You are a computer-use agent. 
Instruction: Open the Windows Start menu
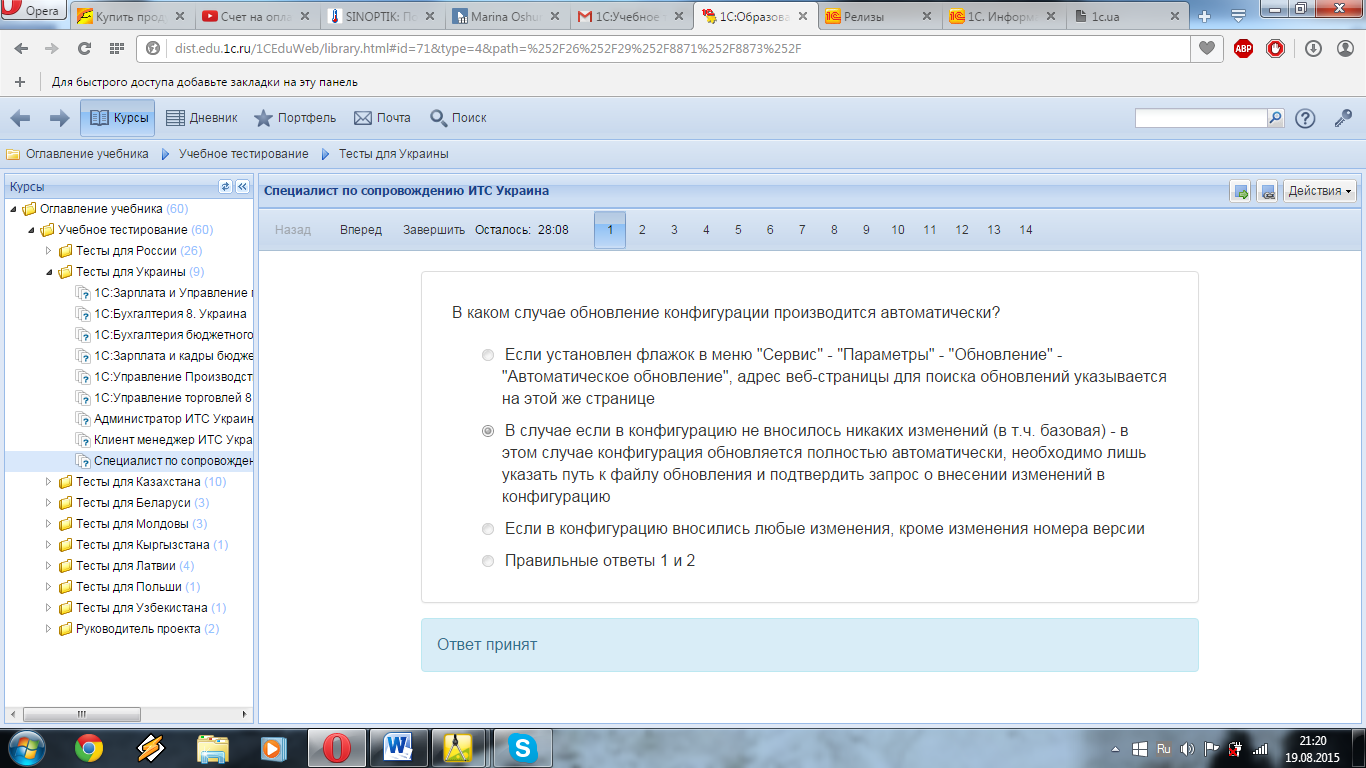pyautogui.click(x=27, y=748)
